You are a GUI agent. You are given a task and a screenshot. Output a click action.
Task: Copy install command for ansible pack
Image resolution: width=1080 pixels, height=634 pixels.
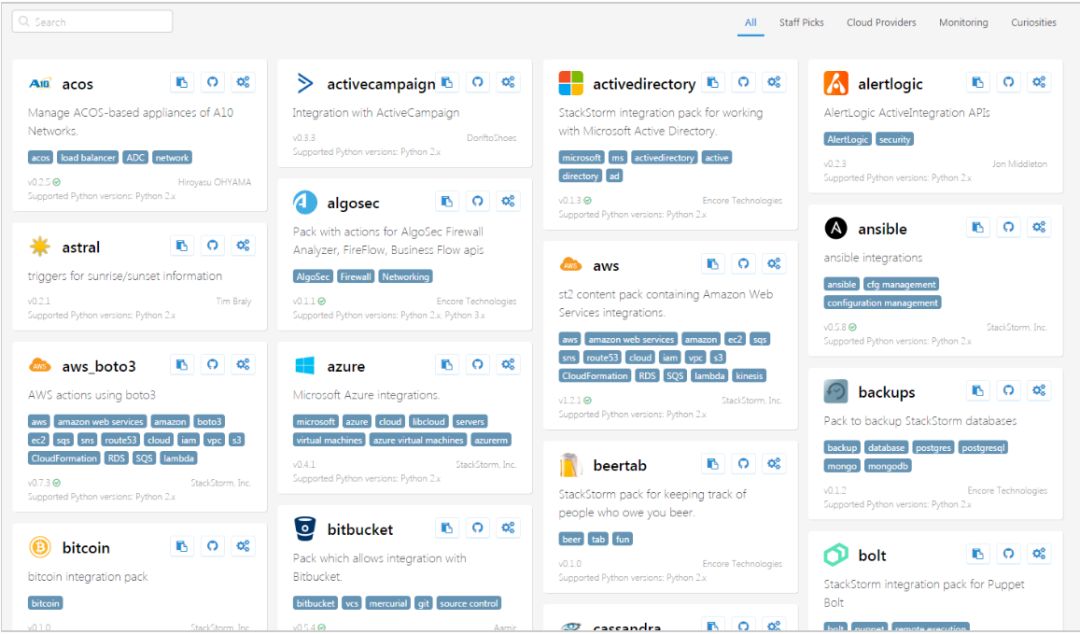[x=977, y=227]
